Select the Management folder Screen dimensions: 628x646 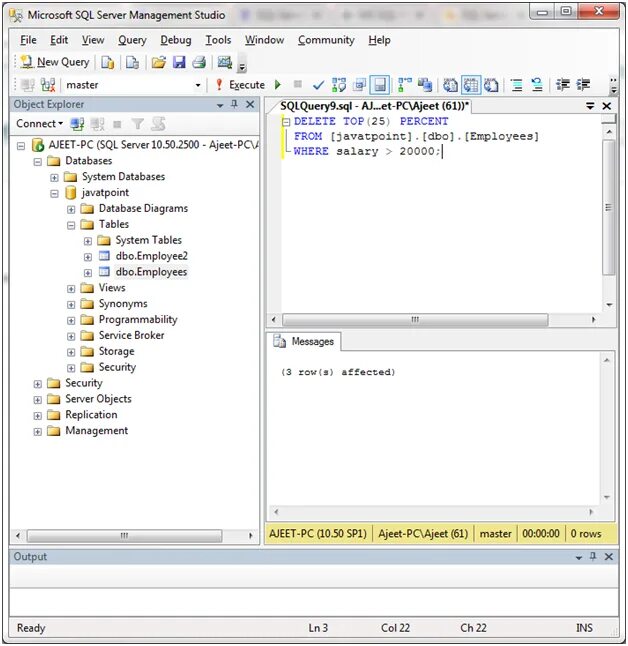pyautogui.click(x=96, y=431)
